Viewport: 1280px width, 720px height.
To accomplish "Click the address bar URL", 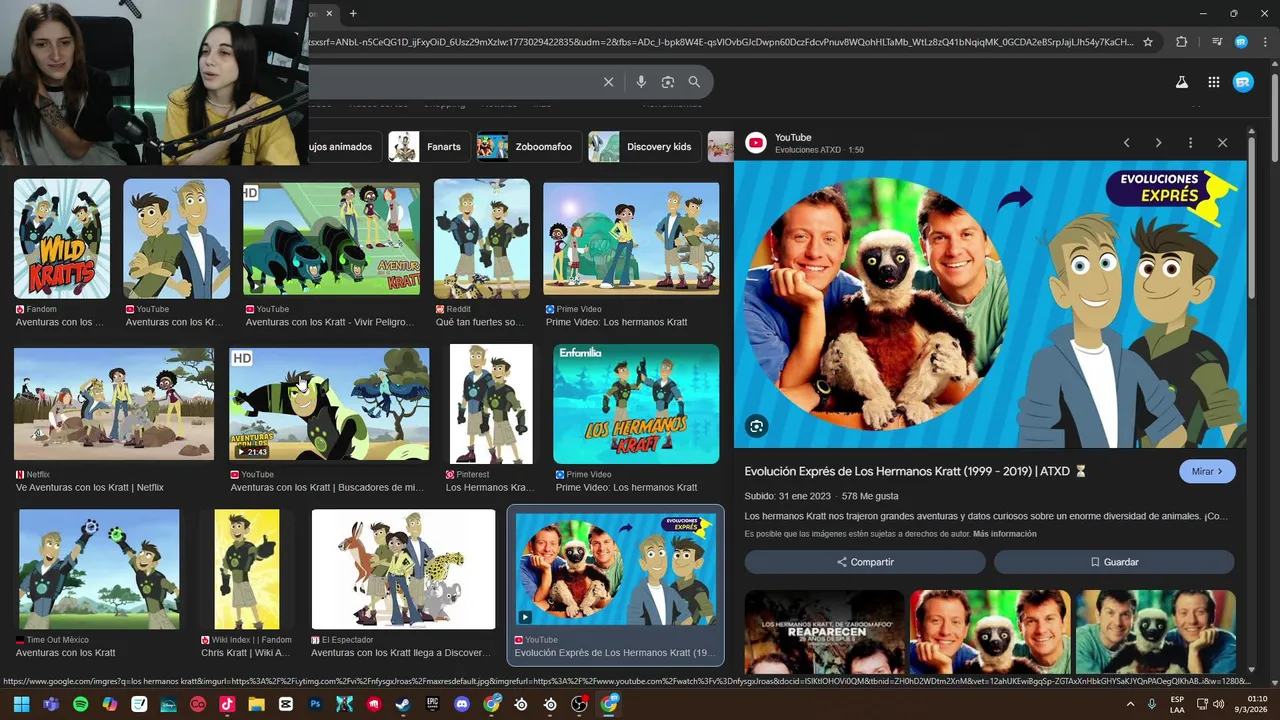I will pyautogui.click(x=720, y=42).
